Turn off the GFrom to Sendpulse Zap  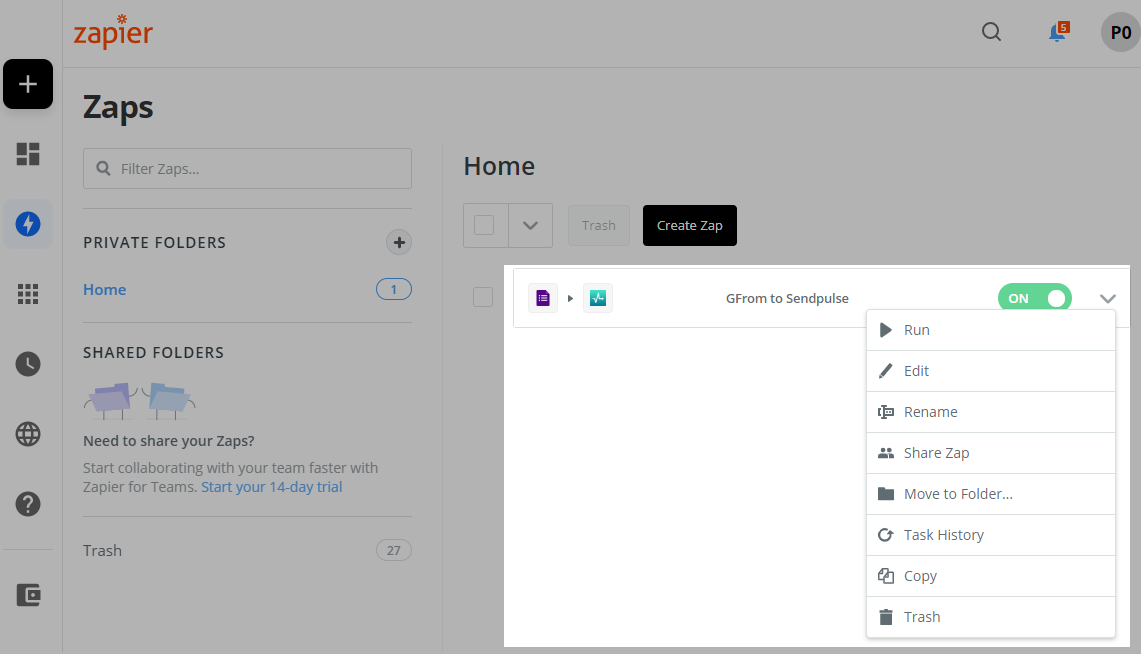point(1035,297)
